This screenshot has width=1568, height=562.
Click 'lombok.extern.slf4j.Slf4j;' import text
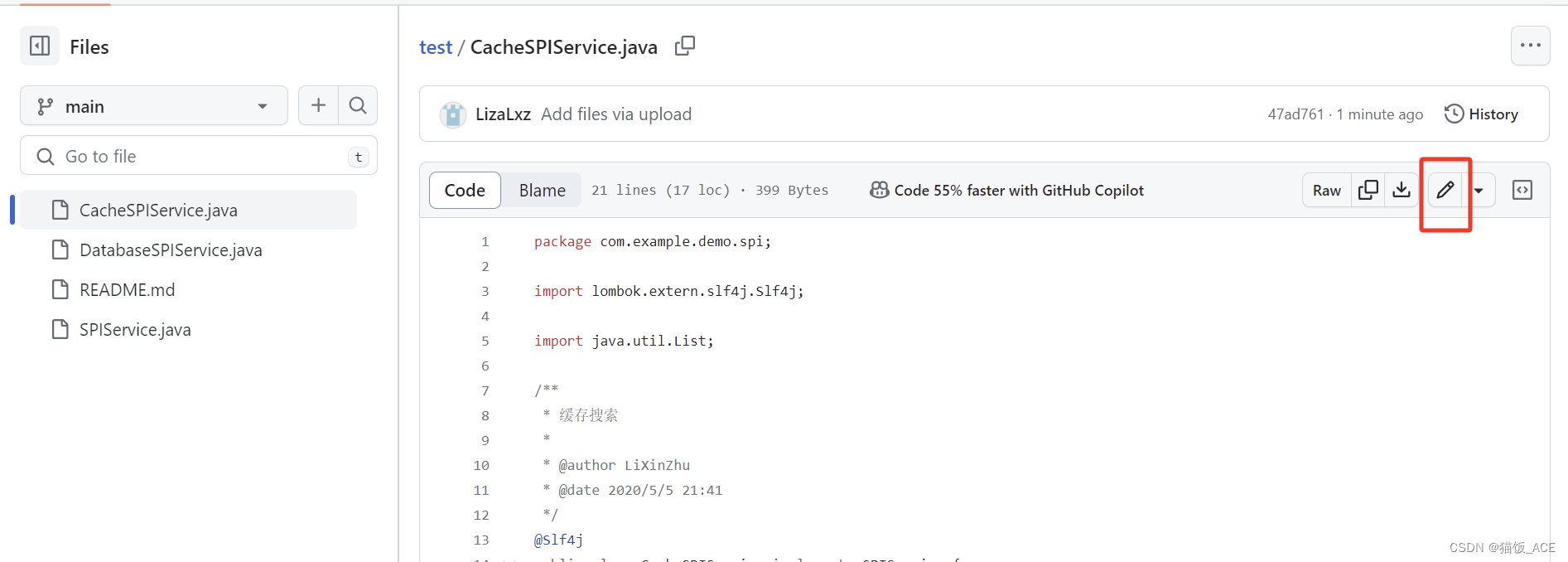697,291
